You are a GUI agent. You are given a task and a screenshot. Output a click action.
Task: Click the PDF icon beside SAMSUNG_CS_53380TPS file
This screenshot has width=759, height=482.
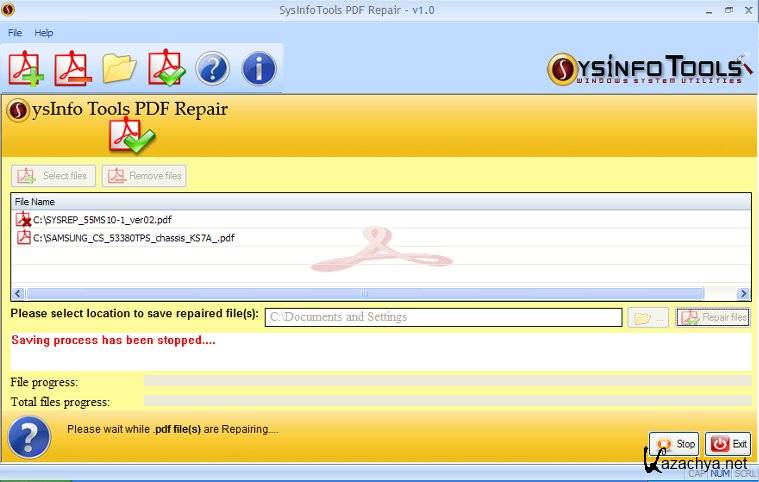click(24, 238)
